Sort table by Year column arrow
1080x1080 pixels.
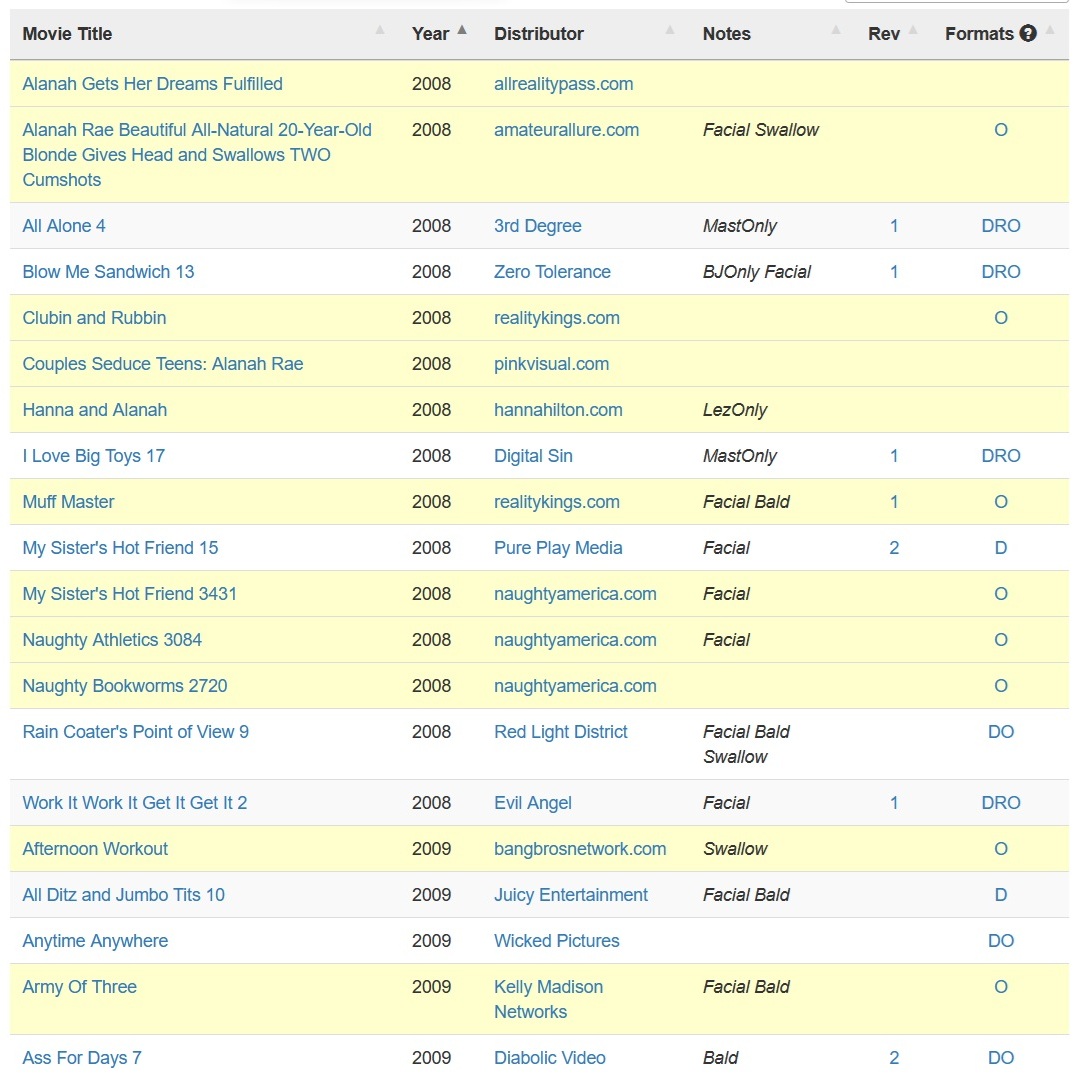[x=462, y=30]
